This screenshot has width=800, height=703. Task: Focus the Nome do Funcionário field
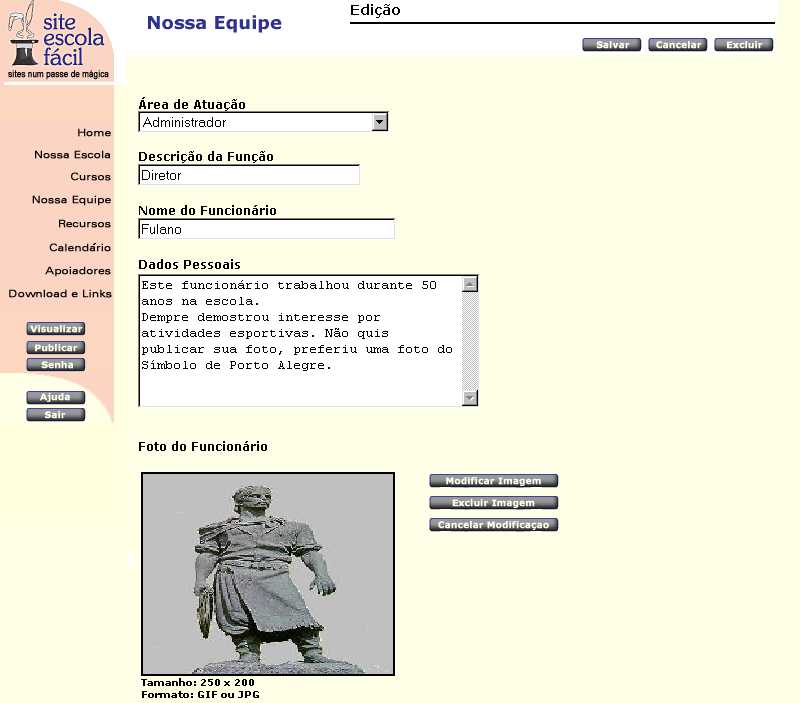[x=266, y=229]
